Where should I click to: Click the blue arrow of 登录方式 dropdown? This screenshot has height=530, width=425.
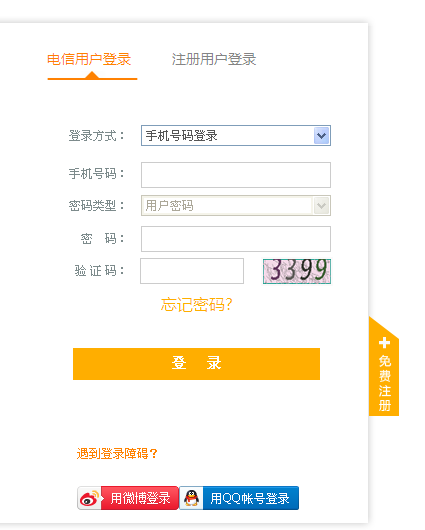click(321, 136)
